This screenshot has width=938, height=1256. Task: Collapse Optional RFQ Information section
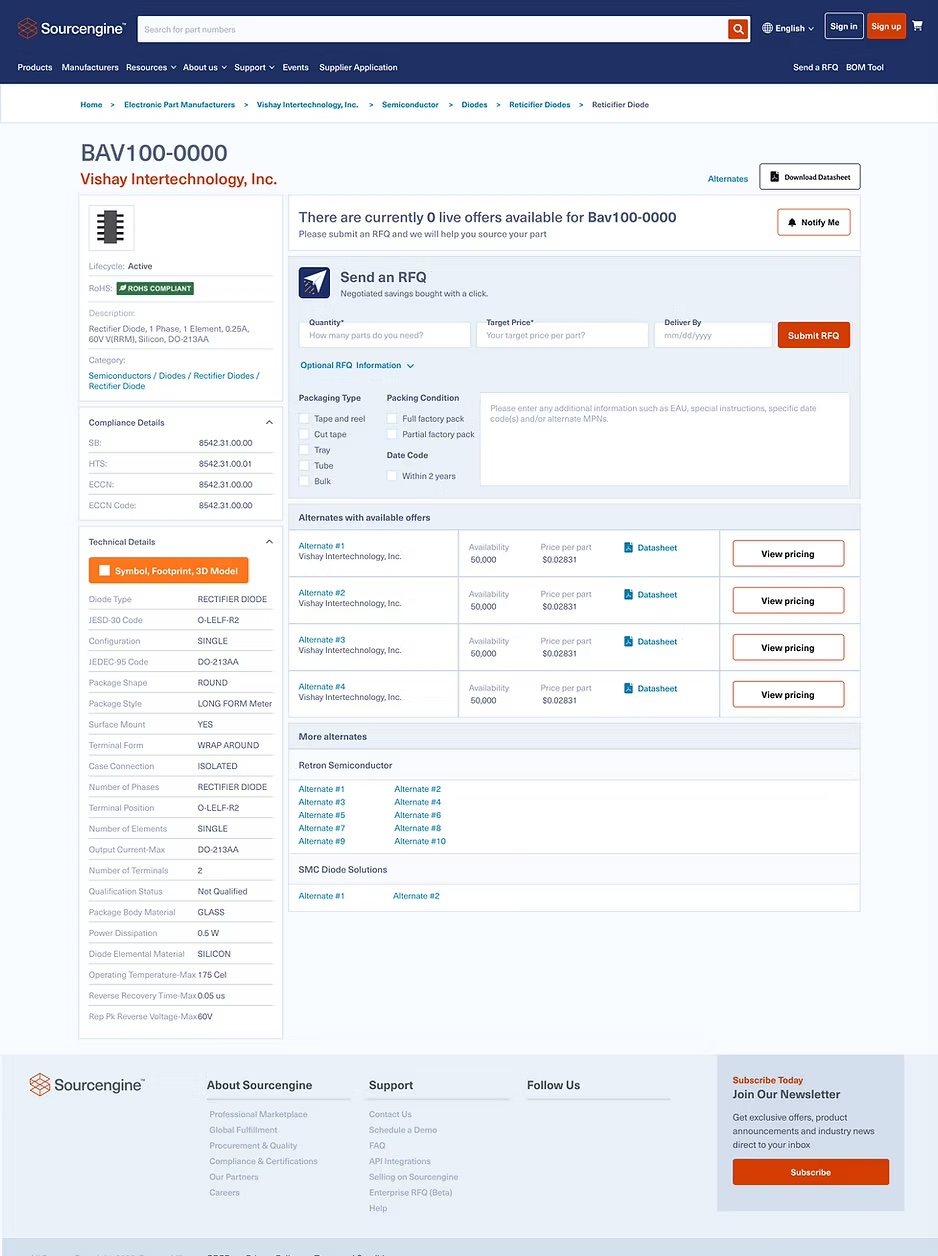358,365
